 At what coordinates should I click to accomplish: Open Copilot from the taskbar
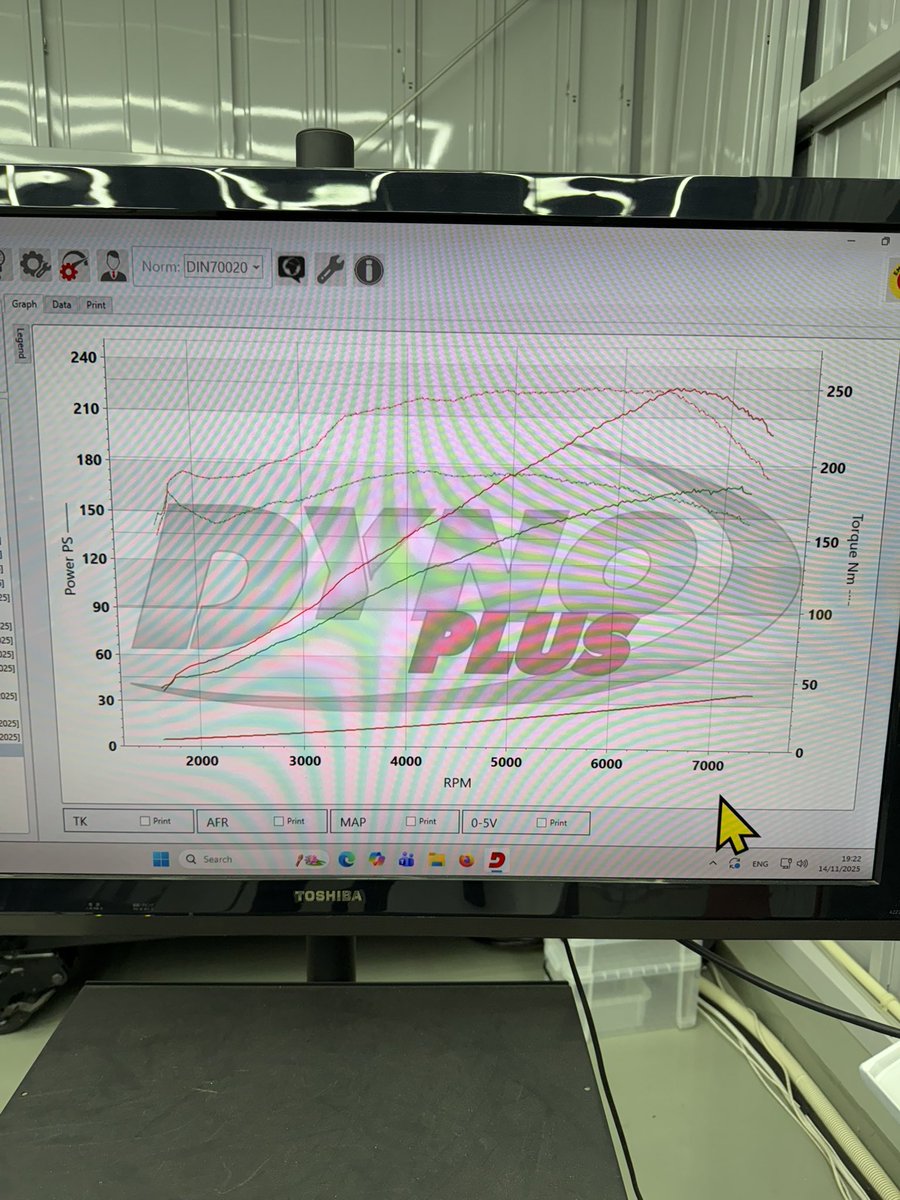[x=376, y=859]
